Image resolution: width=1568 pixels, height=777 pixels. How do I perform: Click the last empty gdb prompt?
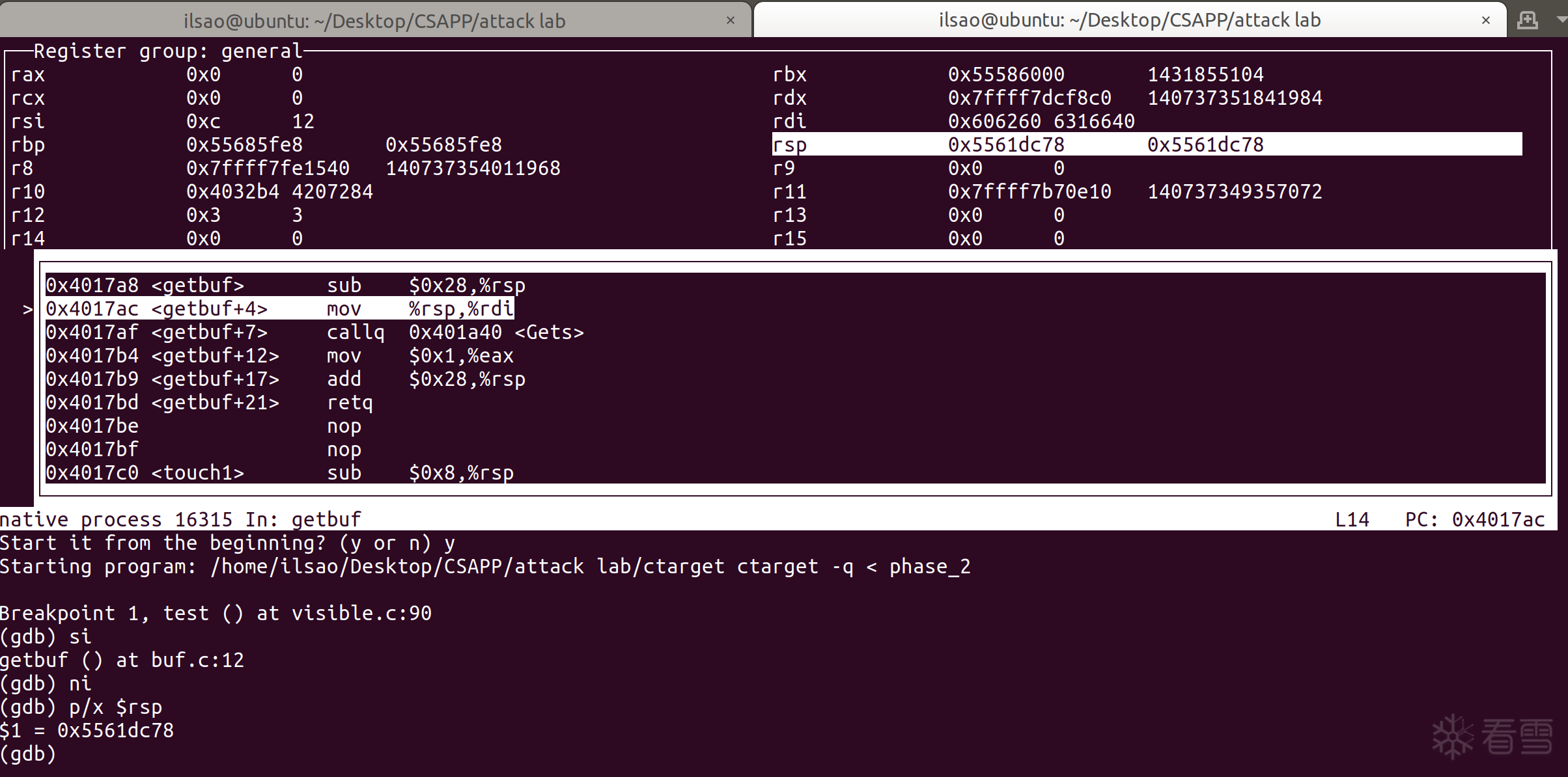pyautogui.click(x=28, y=754)
